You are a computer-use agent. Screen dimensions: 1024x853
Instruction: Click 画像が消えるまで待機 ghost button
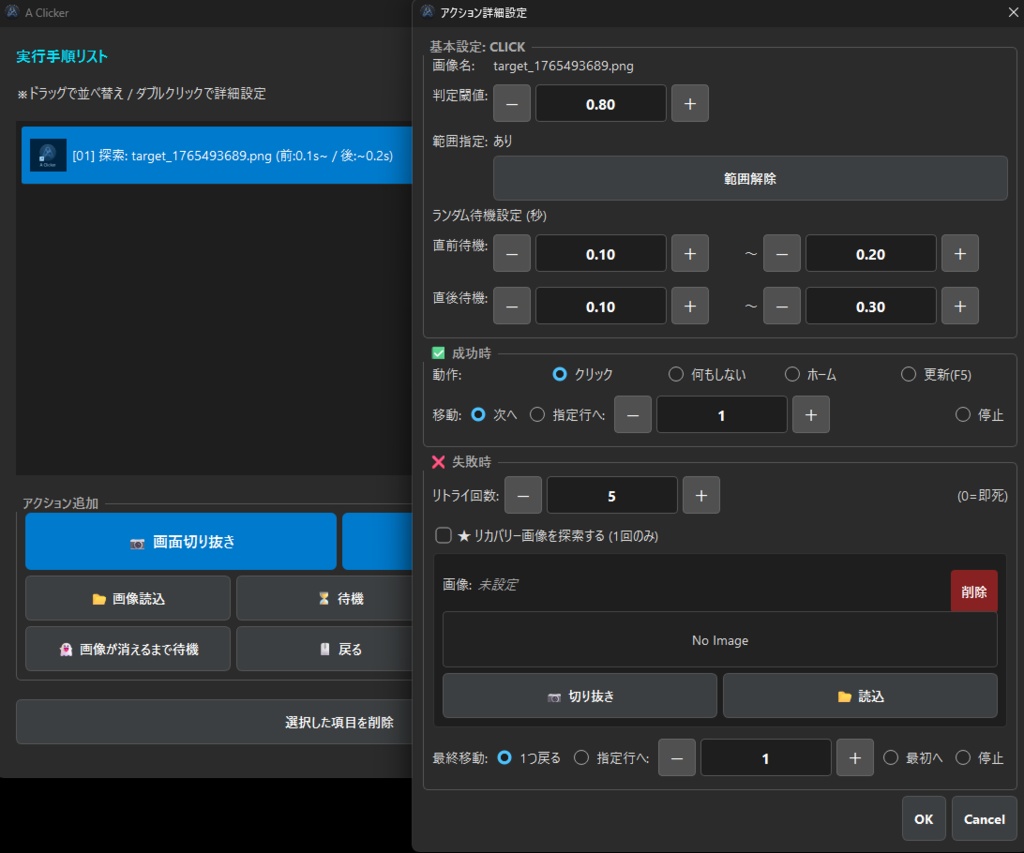point(128,649)
